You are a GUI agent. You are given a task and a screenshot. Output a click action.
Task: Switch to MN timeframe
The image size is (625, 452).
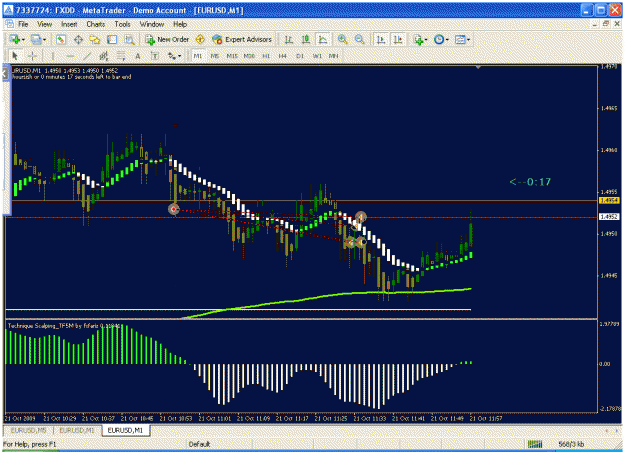pos(334,56)
